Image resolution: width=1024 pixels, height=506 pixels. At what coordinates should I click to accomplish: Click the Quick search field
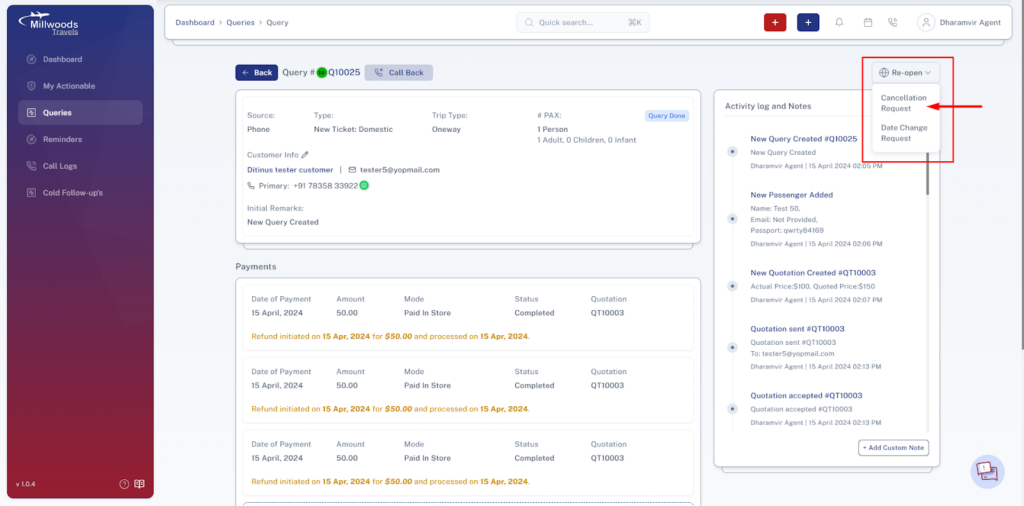click(x=583, y=22)
